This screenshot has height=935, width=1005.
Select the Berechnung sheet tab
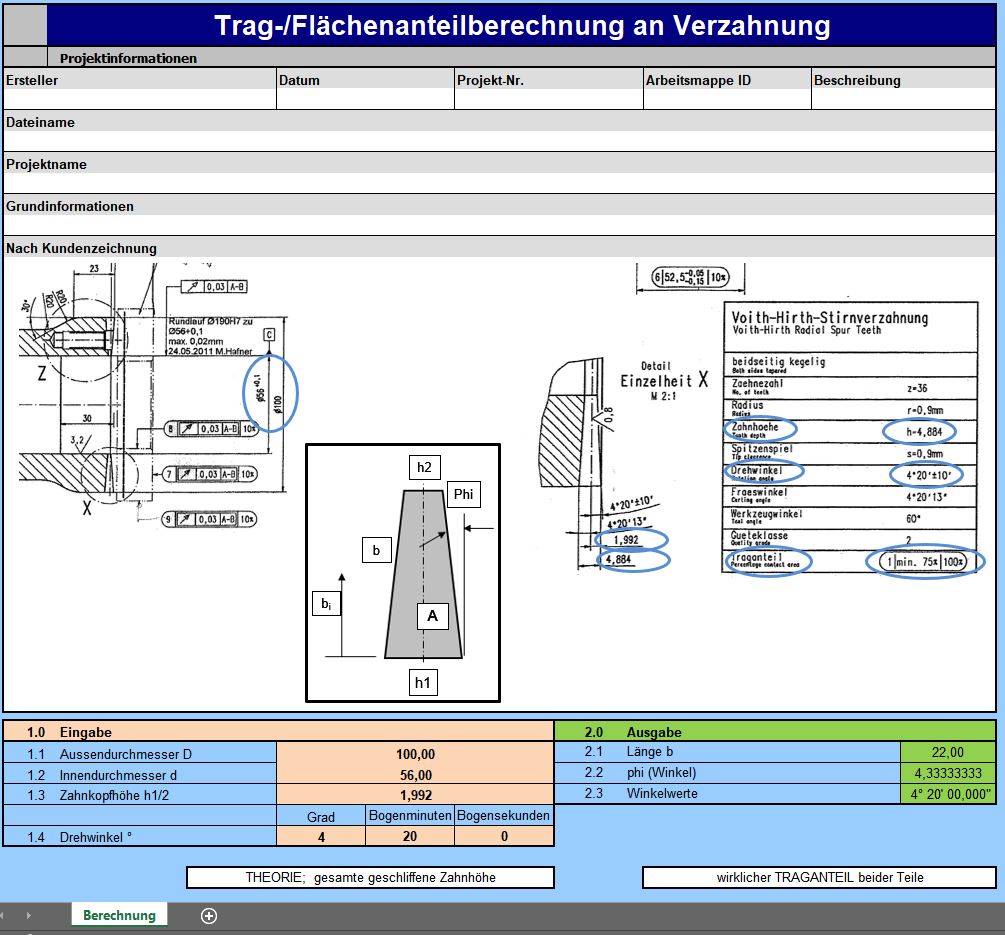tap(119, 916)
